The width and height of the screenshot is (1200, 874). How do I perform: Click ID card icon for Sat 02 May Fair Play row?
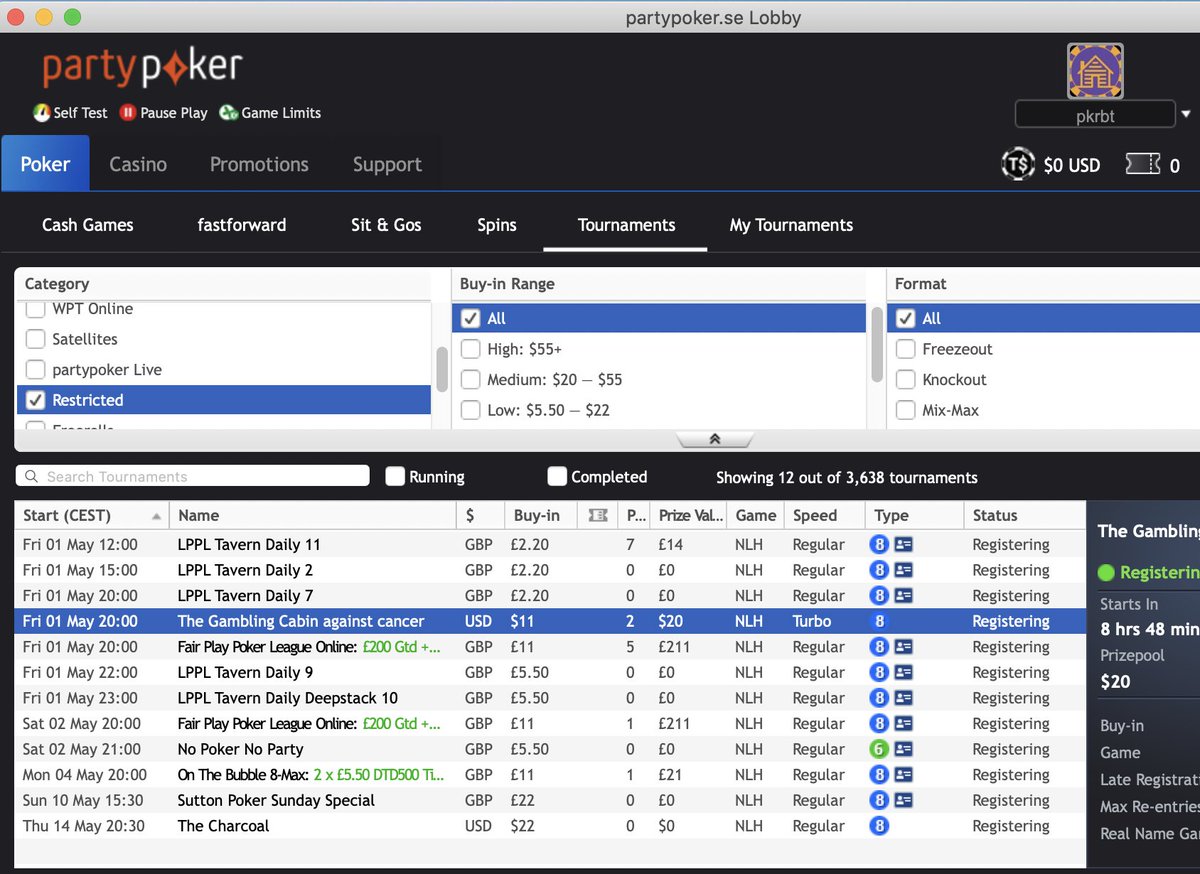[903, 723]
